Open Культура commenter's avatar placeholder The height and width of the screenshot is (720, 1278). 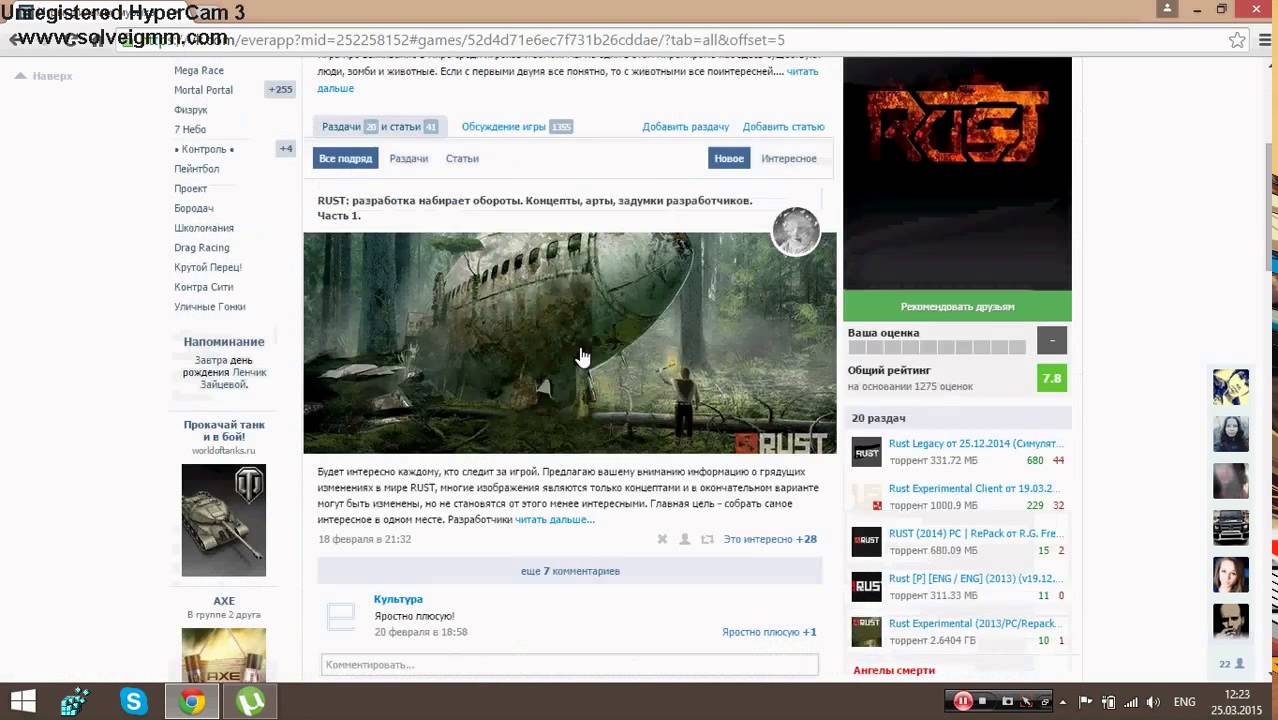click(x=341, y=616)
